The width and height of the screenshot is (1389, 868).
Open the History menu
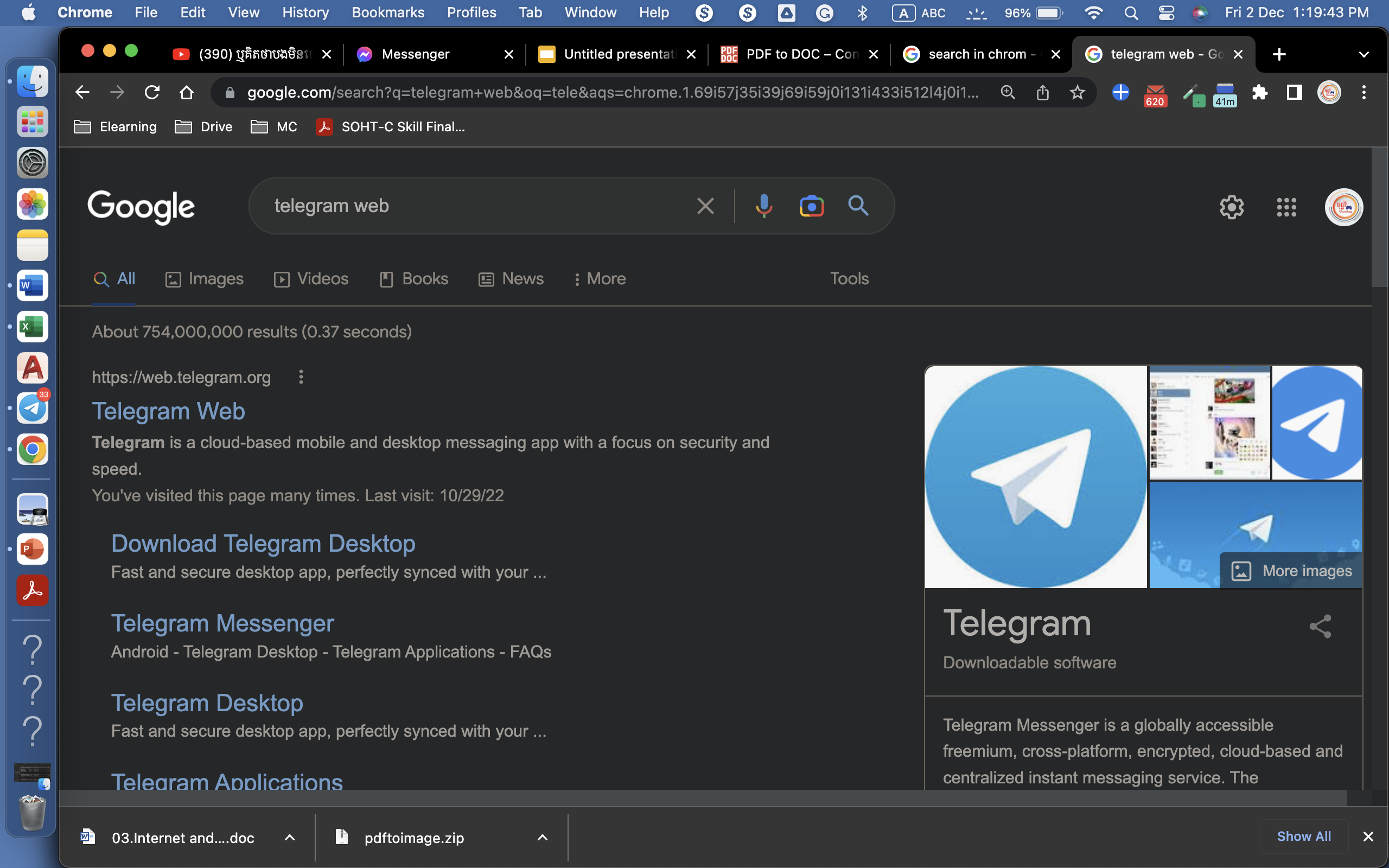[305, 12]
